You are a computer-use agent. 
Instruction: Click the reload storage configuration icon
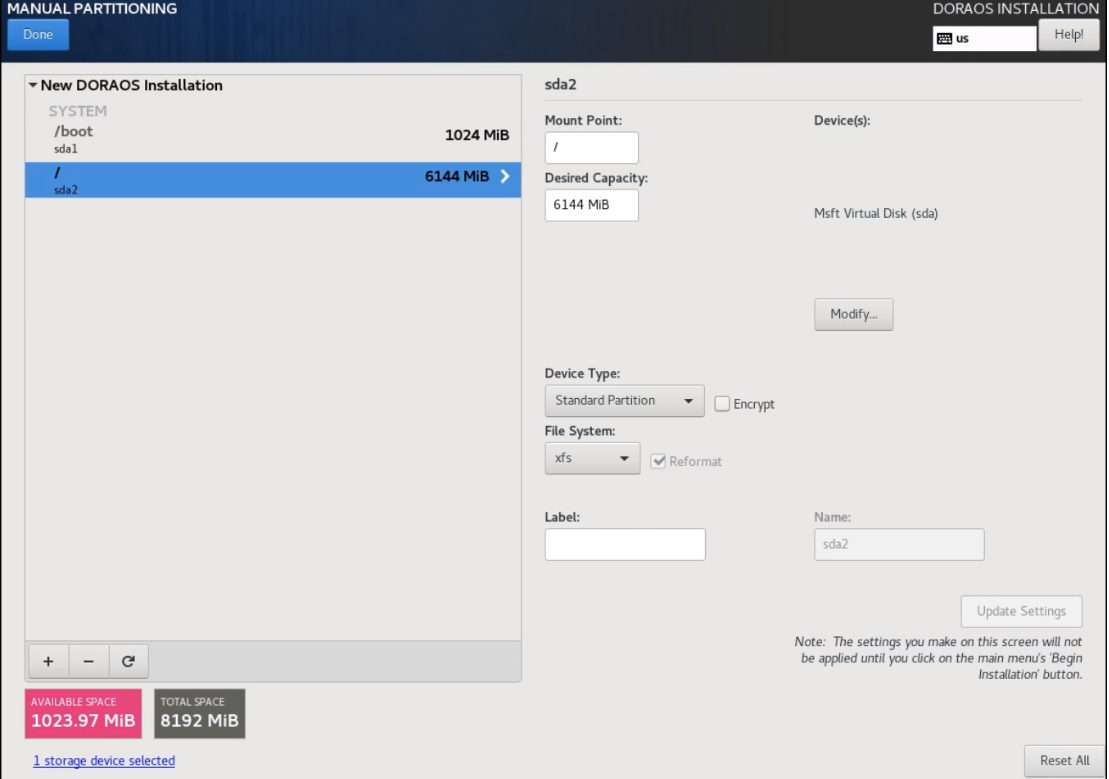coord(128,661)
